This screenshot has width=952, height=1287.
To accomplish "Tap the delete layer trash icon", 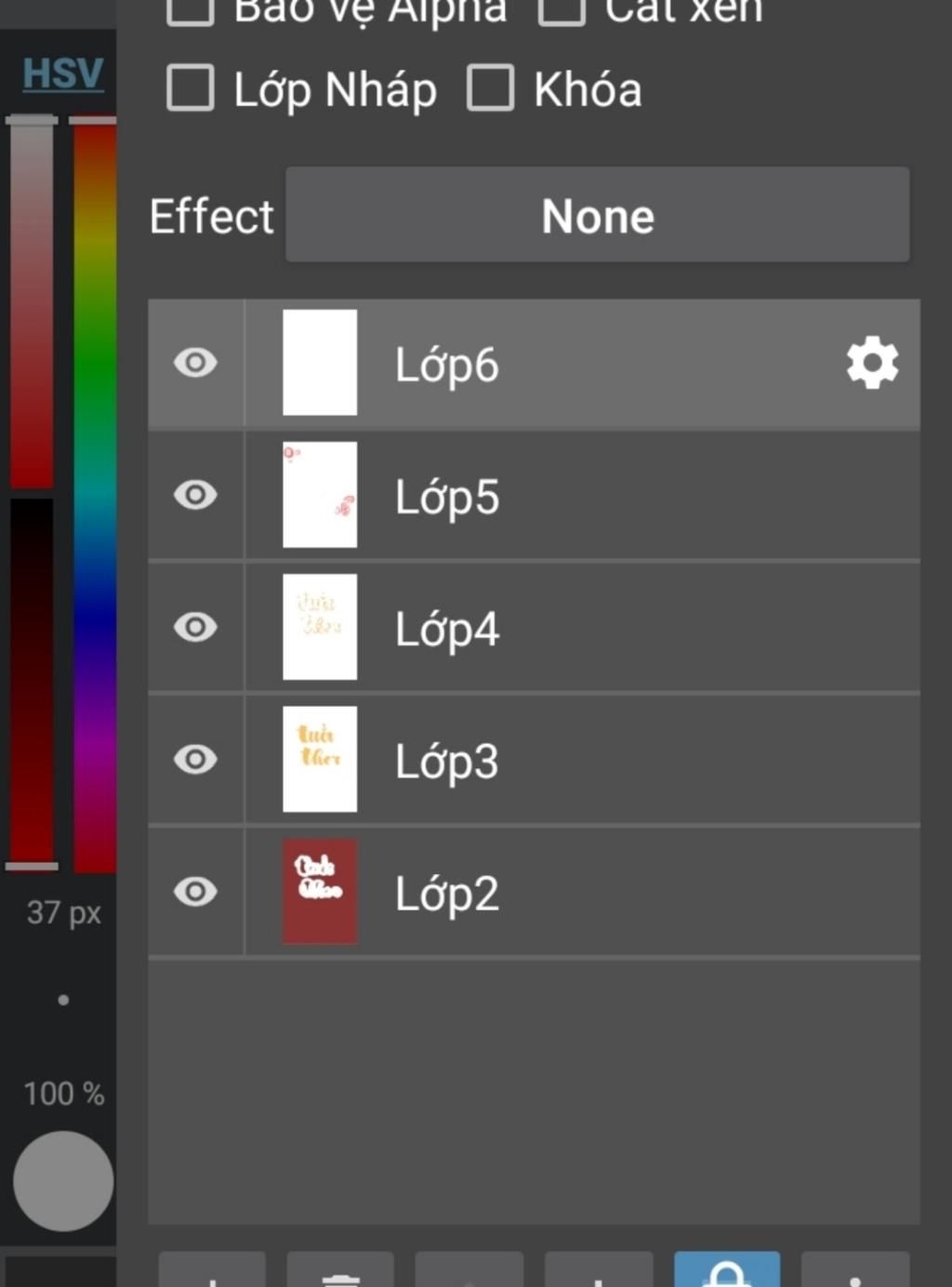I will click(x=340, y=1270).
